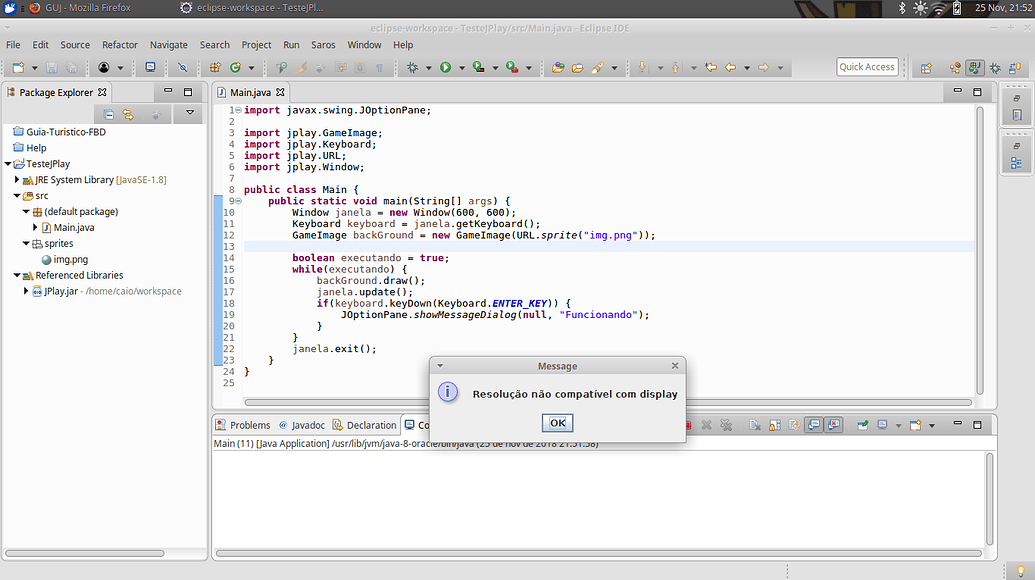Click the editor vertical scrollbar
The height and width of the screenshot is (580, 1035).
(x=979, y=250)
